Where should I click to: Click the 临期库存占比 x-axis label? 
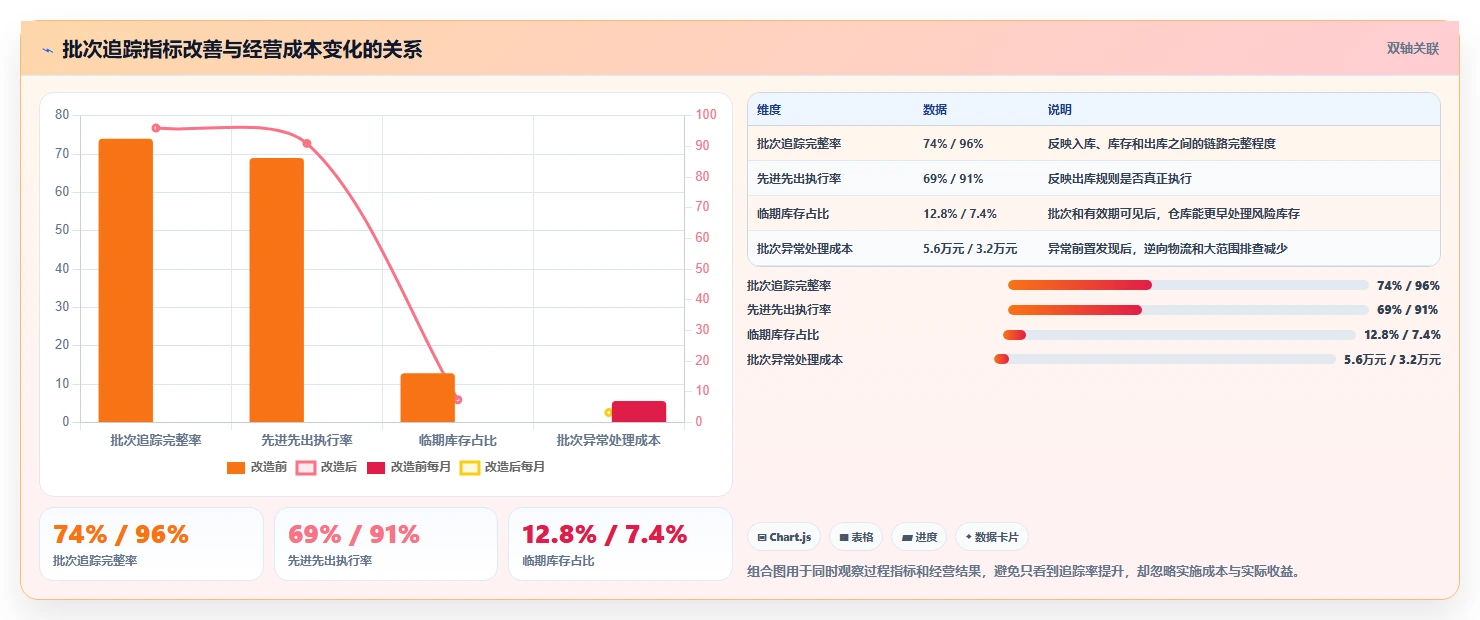coord(458,440)
